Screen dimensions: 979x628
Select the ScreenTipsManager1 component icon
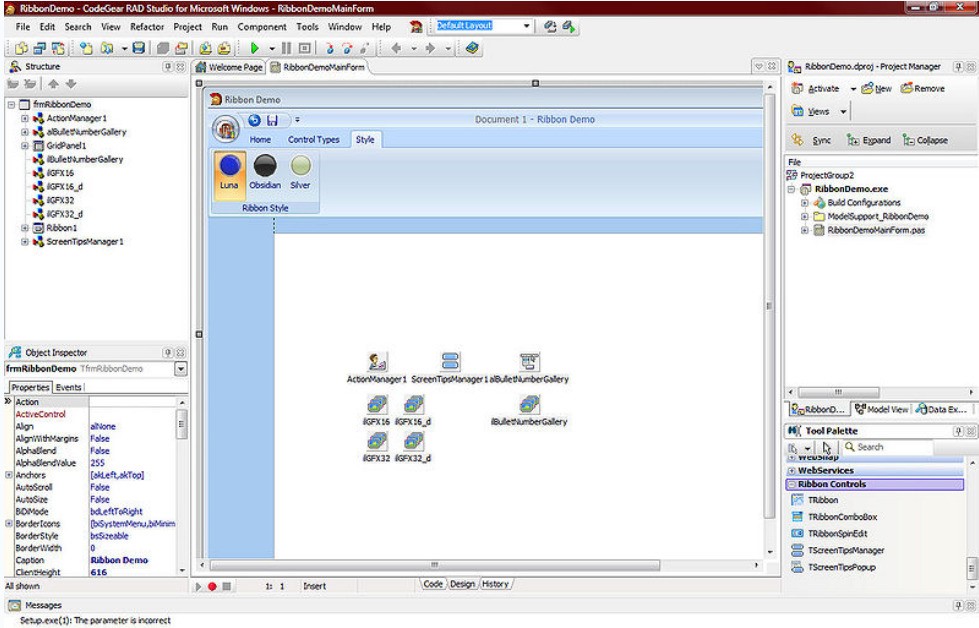tap(450, 363)
